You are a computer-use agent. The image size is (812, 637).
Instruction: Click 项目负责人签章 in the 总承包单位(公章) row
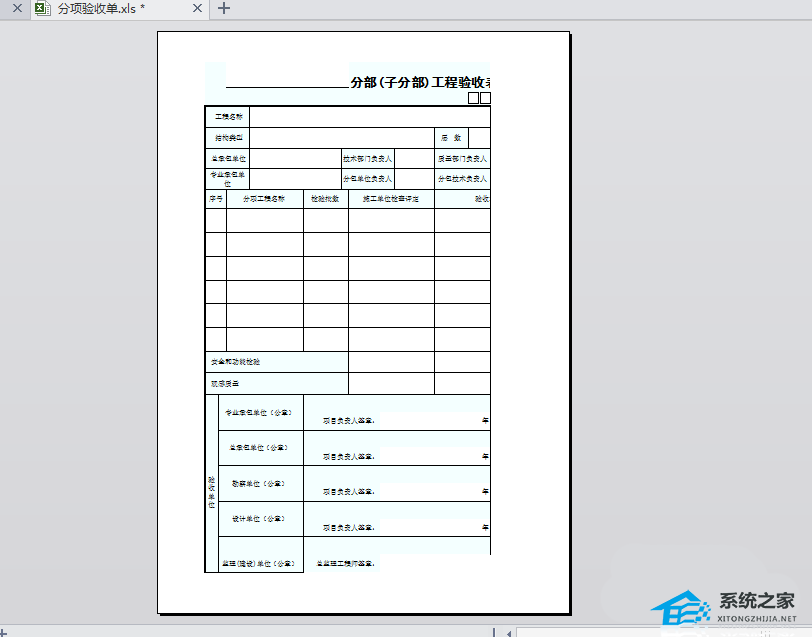coord(349,457)
